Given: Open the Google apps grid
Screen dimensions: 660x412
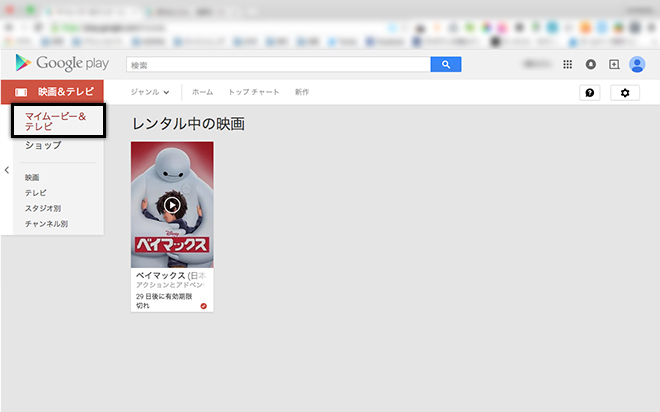Looking at the screenshot, I should coord(567,64).
